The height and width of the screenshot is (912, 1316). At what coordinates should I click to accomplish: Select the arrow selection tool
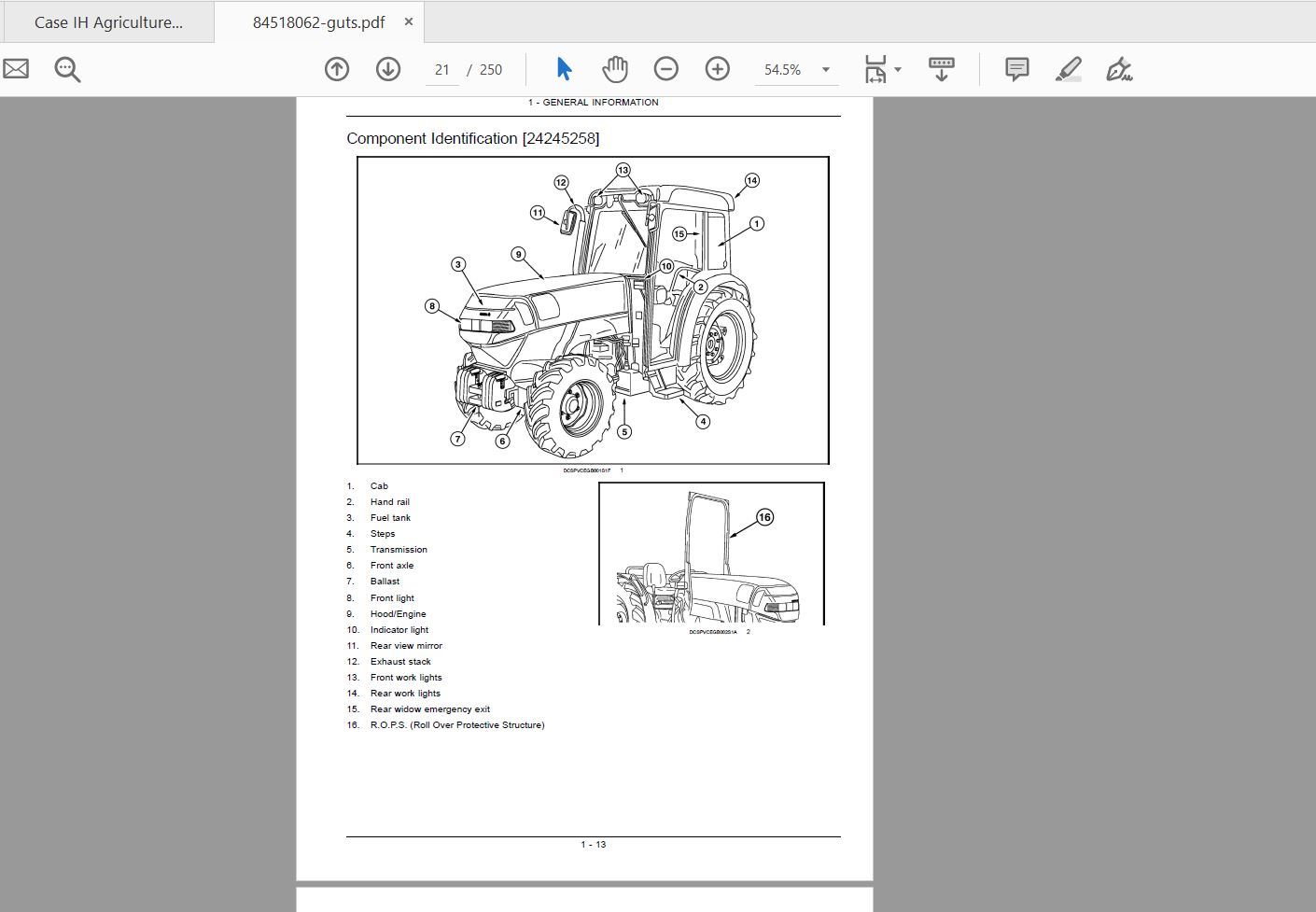(564, 69)
